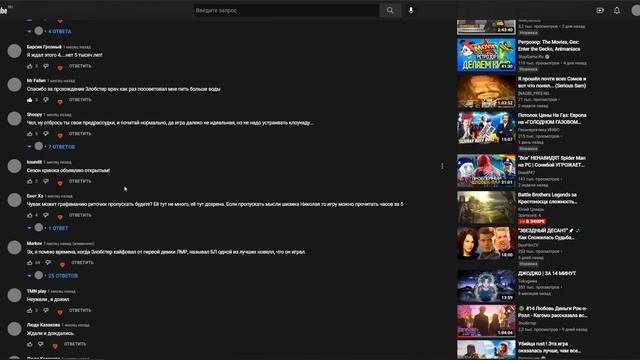Reply to the Markov comment
Image resolution: width=640 pixels, height=360 pixels.
(x=82, y=262)
